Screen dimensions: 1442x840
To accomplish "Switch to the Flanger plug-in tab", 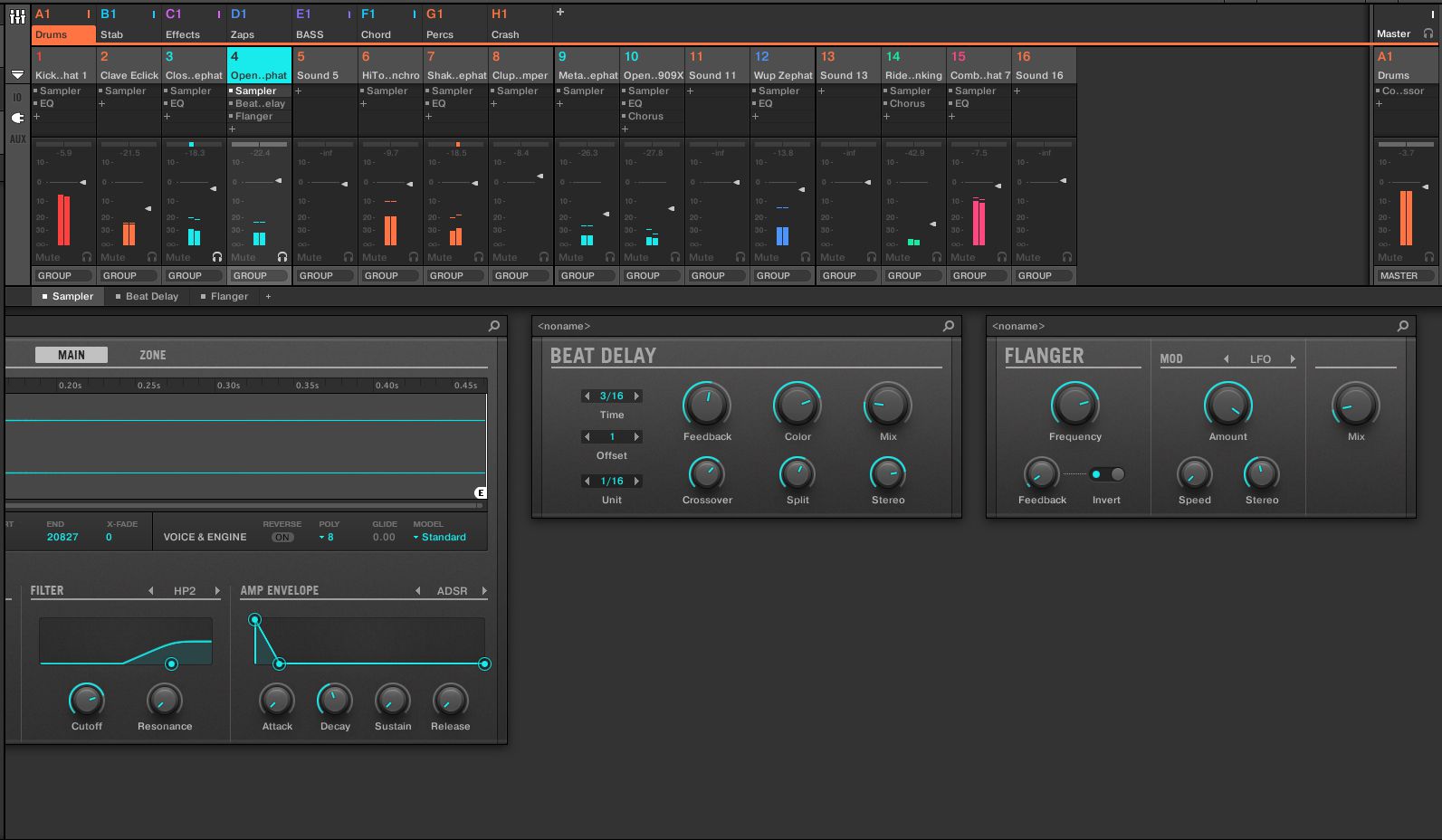I will 224,296.
